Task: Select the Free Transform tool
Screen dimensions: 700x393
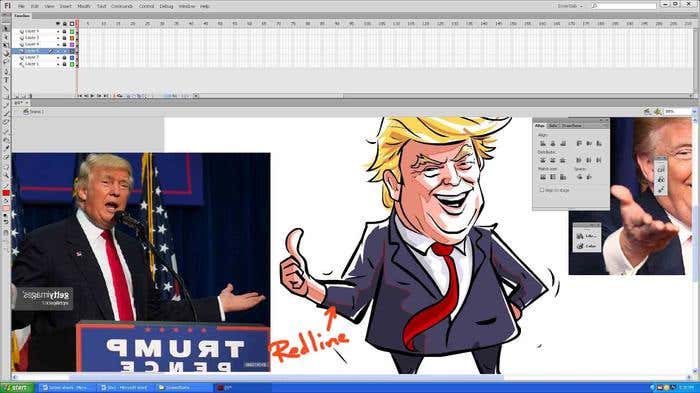Action: click(6, 46)
